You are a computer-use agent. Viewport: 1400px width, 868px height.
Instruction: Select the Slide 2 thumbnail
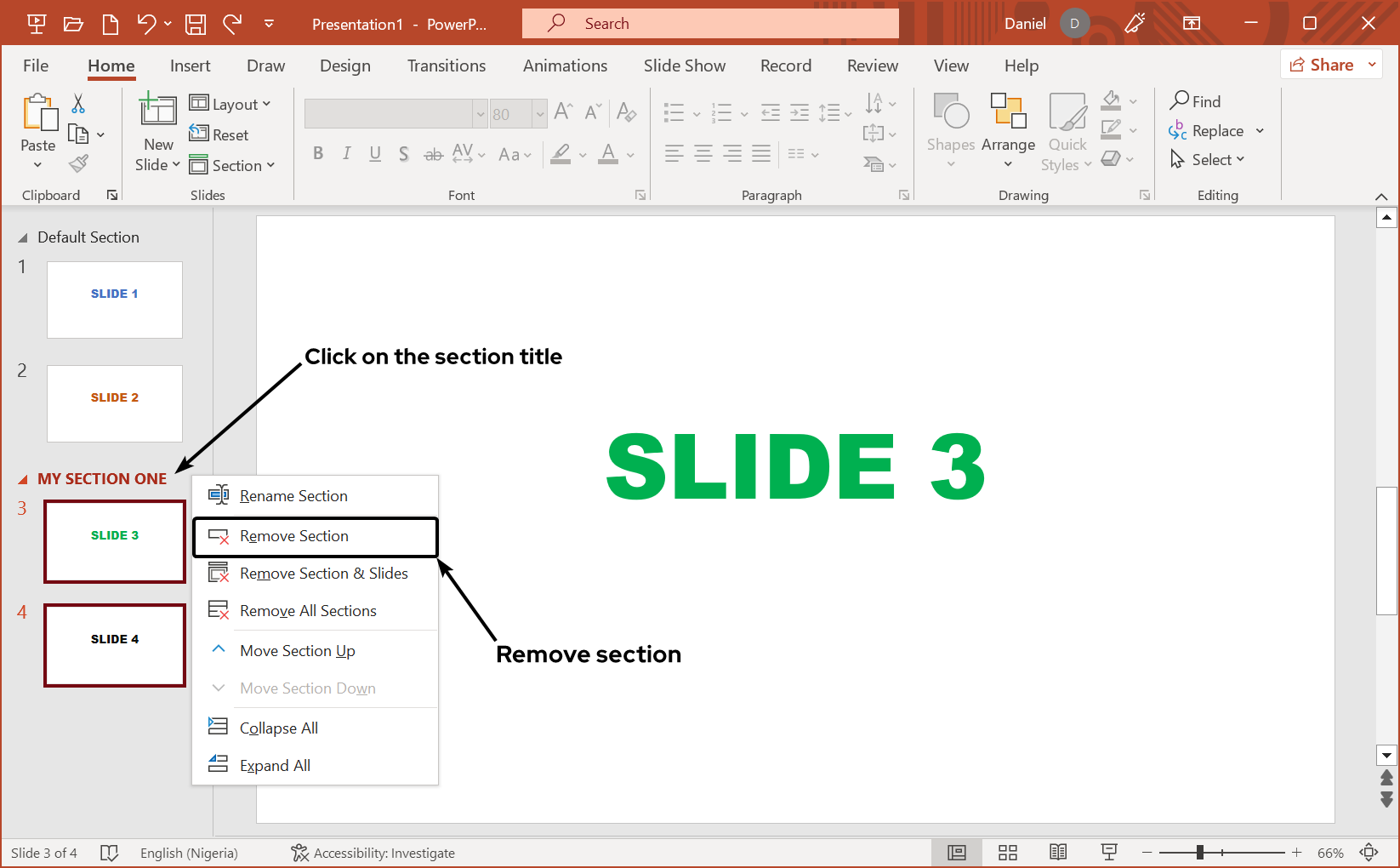(115, 403)
